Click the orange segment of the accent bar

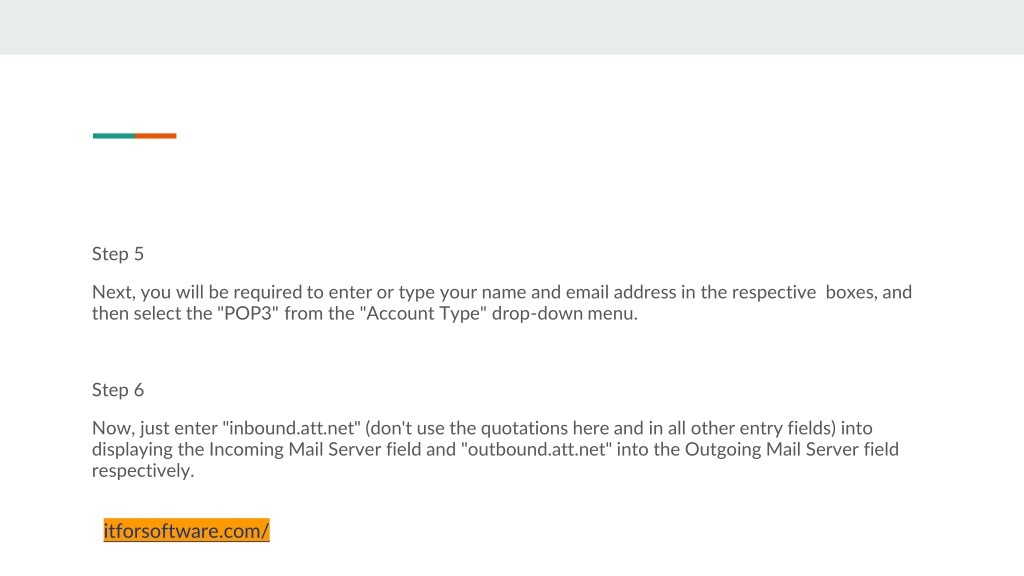(156, 136)
